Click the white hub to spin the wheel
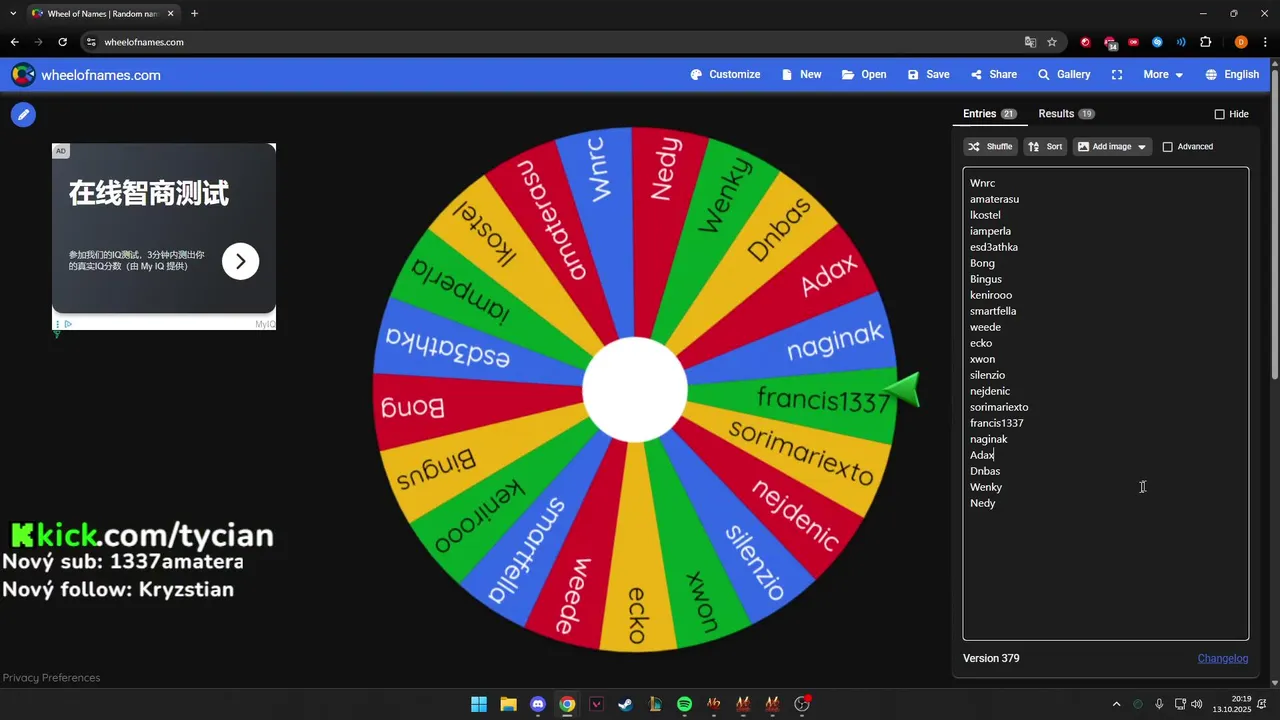The width and height of the screenshot is (1280, 720). pyautogui.click(x=635, y=390)
